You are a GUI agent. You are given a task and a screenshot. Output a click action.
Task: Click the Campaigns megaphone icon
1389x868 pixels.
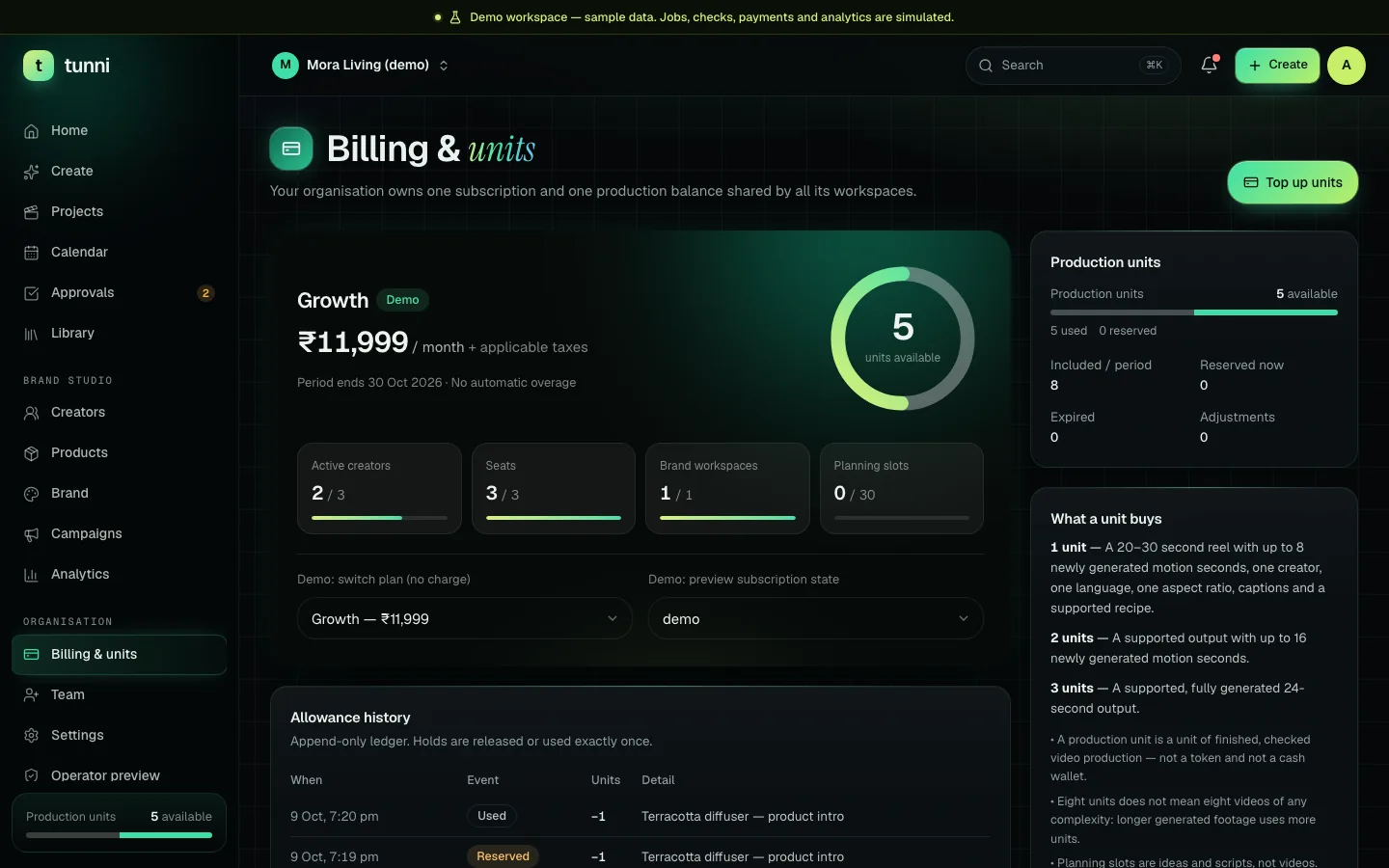[x=31, y=534]
